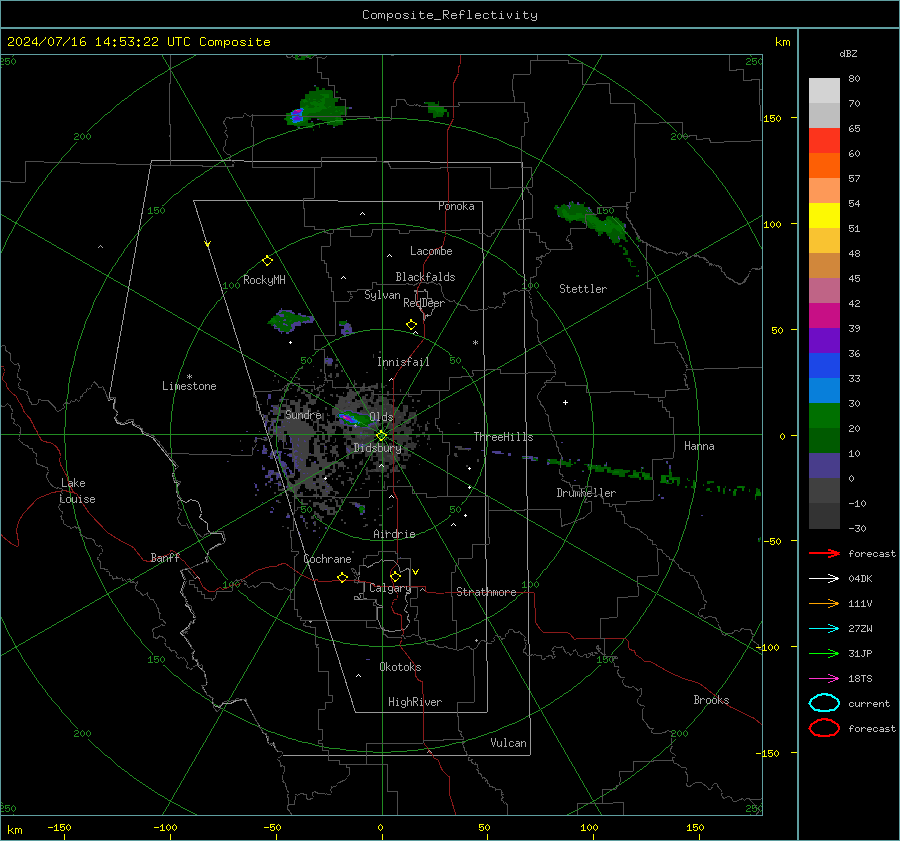The image size is (900, 841).
Task: Click the yellow radar-center diamond near Olds
Action: point(381,436)
